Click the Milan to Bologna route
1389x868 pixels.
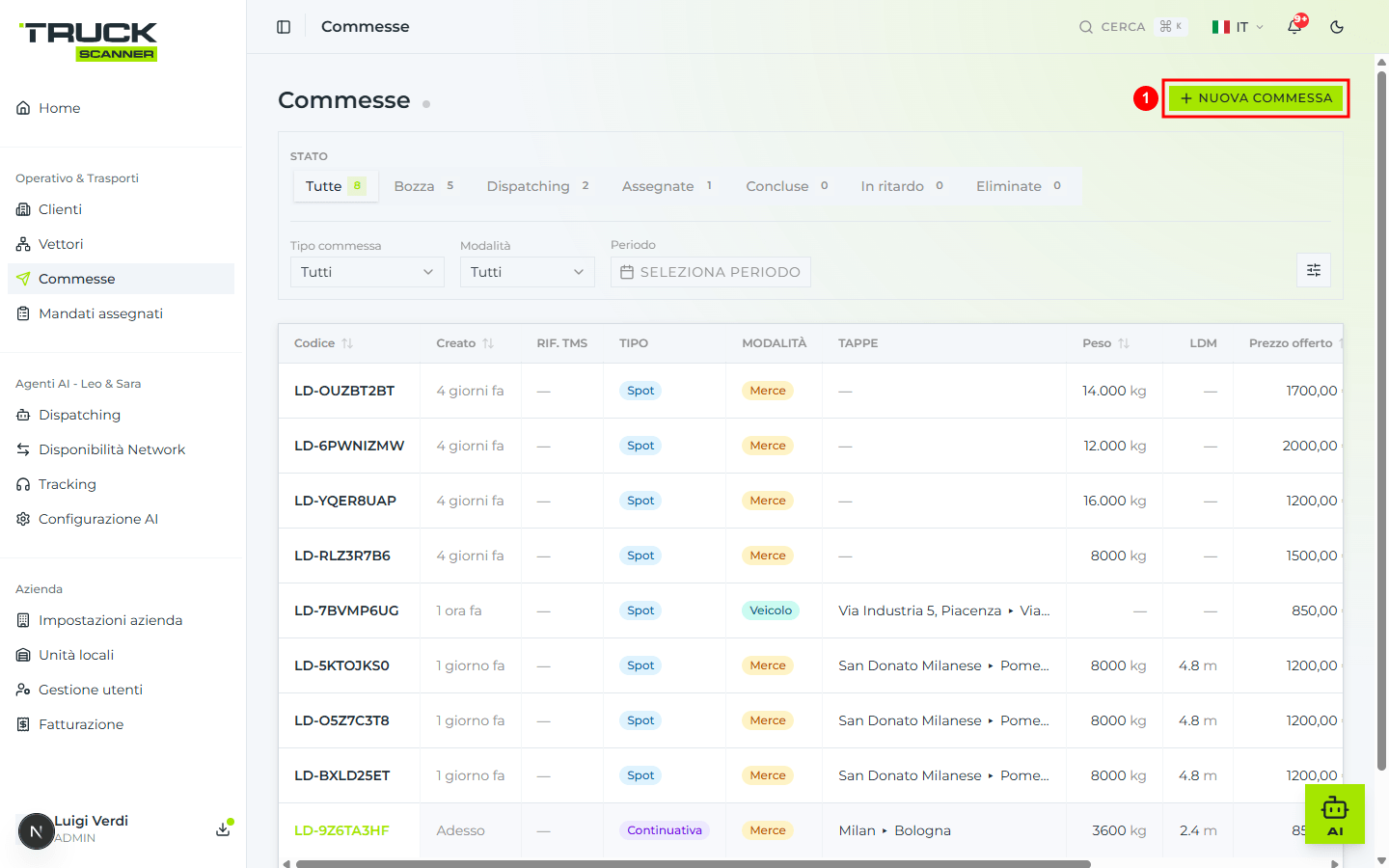[x=894, y=830]
